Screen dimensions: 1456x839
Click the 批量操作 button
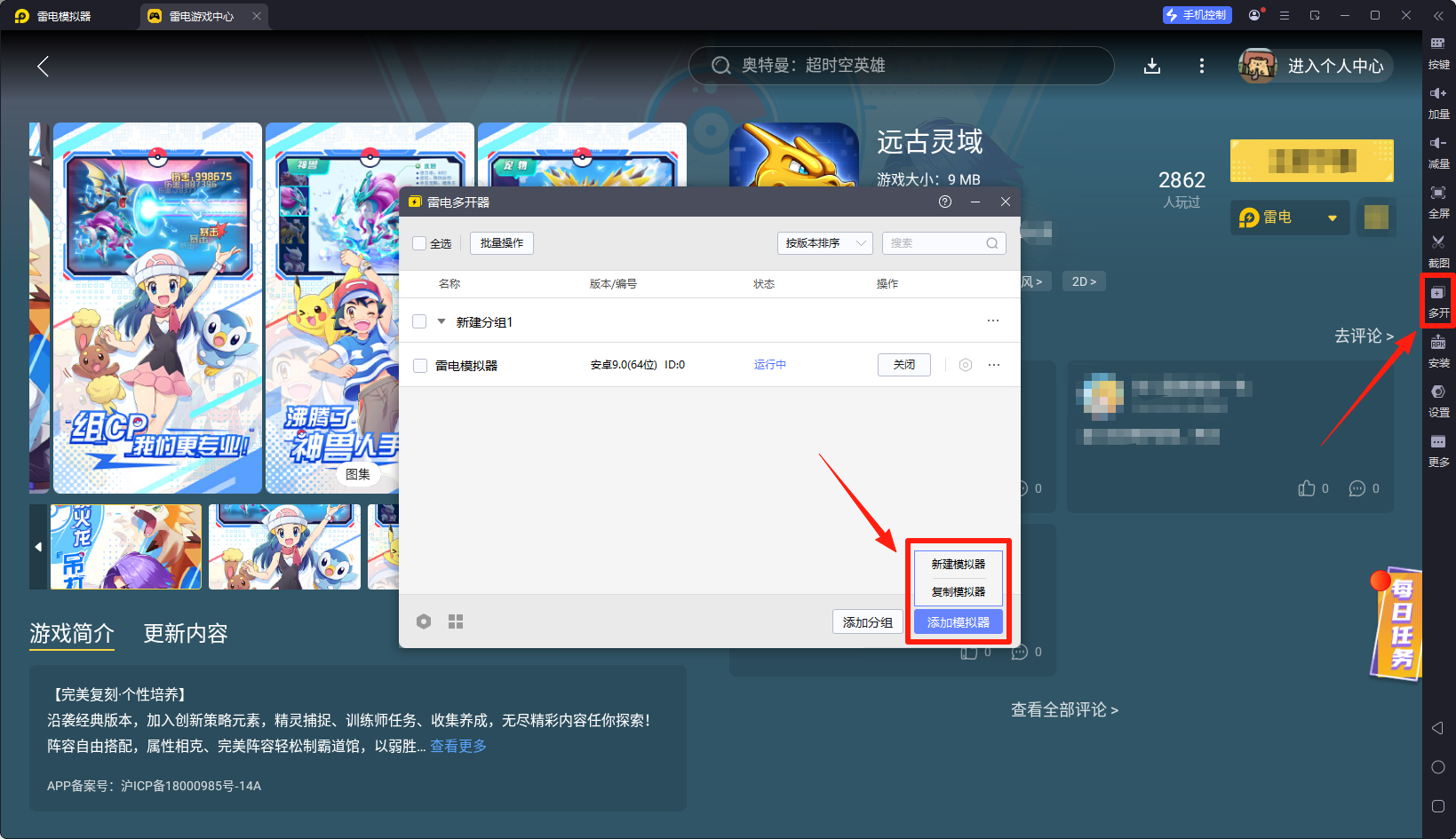(502, 243)
